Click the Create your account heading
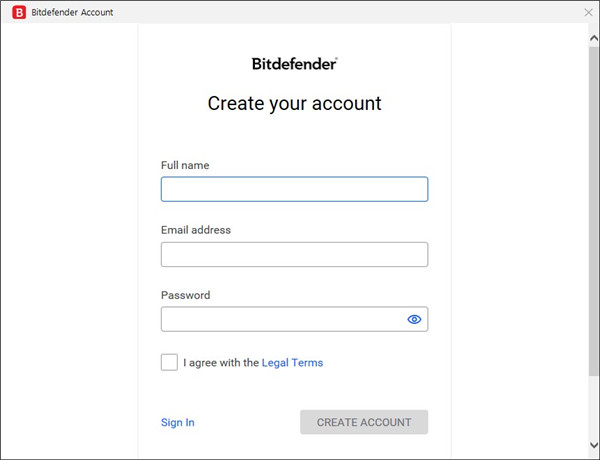 point(294,103)
